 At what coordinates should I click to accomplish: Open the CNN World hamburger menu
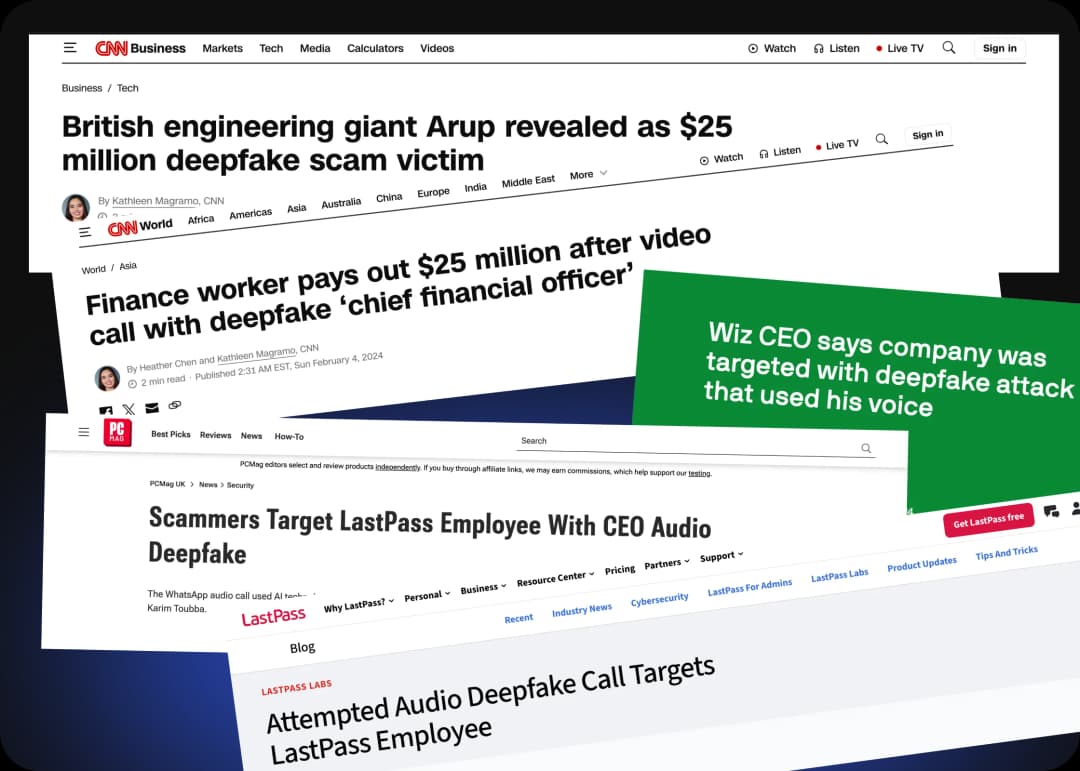coord(85,232)
